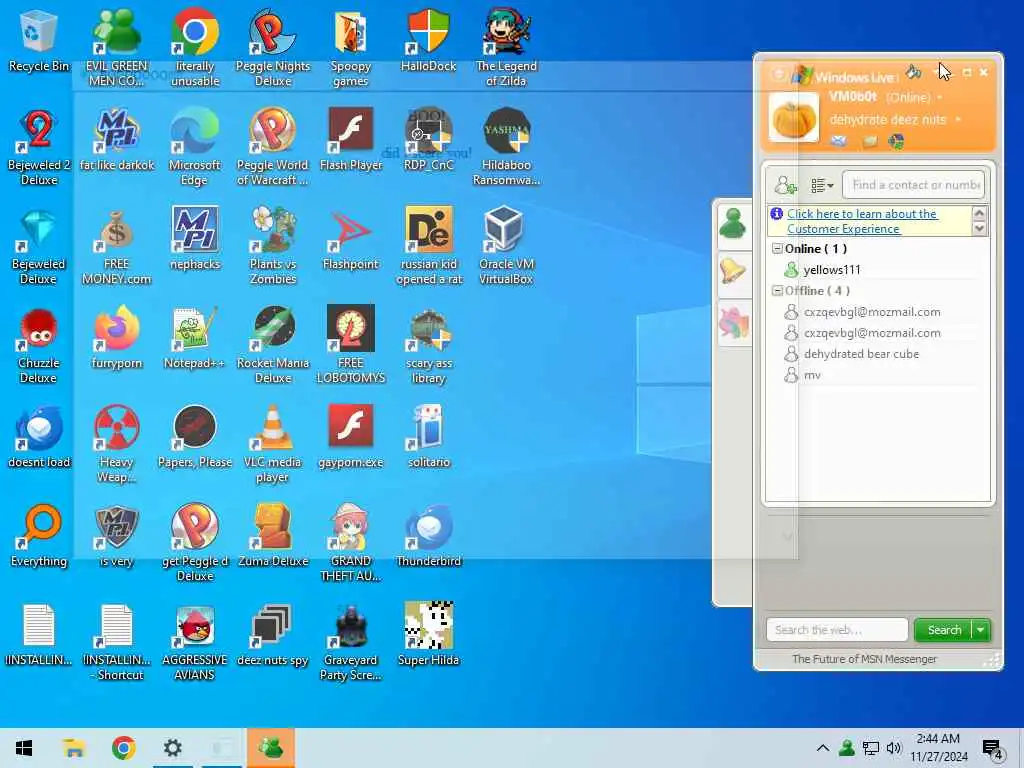Image resolution: width=1024 pixels, height=768 pixels.
Task: Select the Recycle Bin icon
Action: click(x=39, y=40)
